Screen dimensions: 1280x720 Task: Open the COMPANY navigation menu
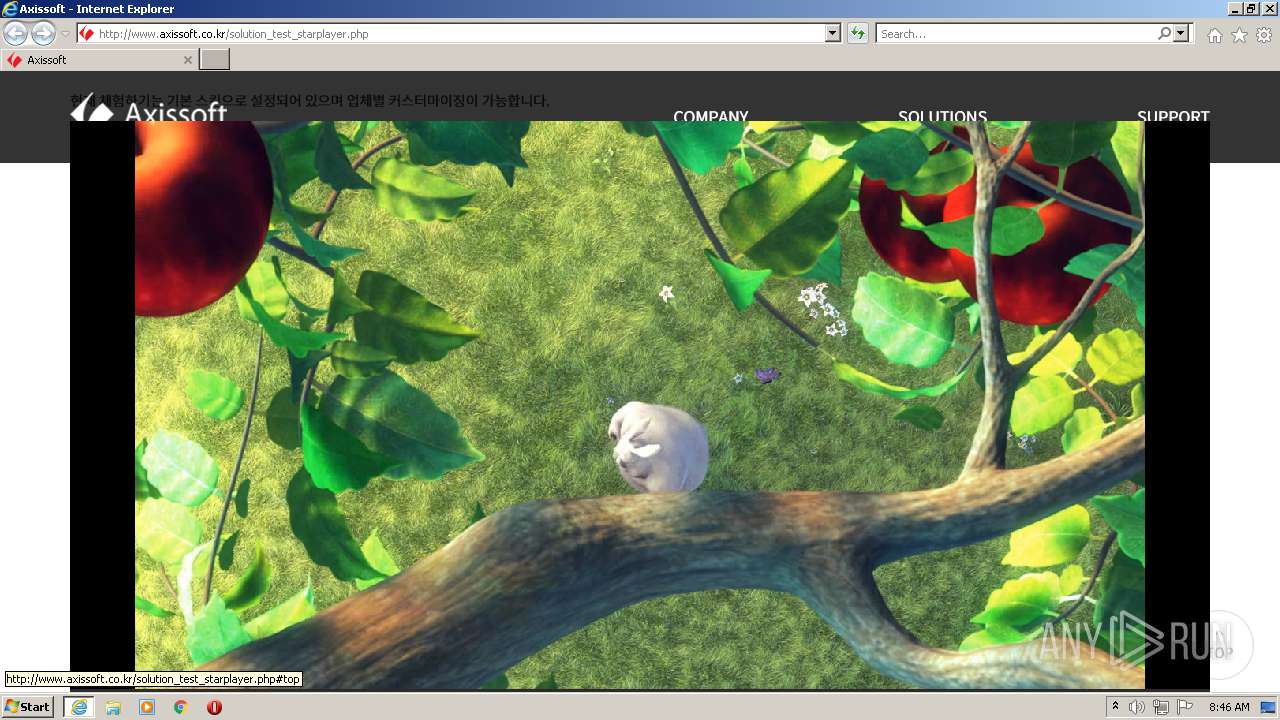click(x=711, y=116)
